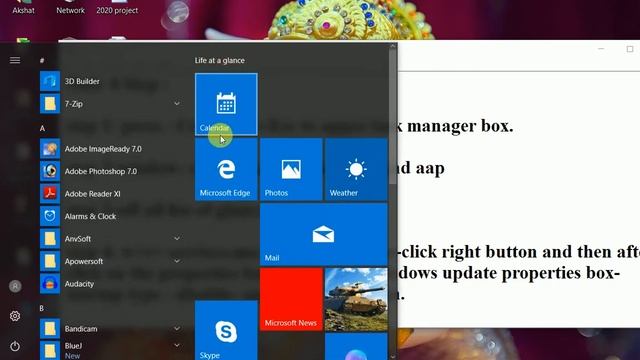Screen dimensions: 640x360
Task: Expand the Apowersoft folder chevron
Action: coord(177,261)
